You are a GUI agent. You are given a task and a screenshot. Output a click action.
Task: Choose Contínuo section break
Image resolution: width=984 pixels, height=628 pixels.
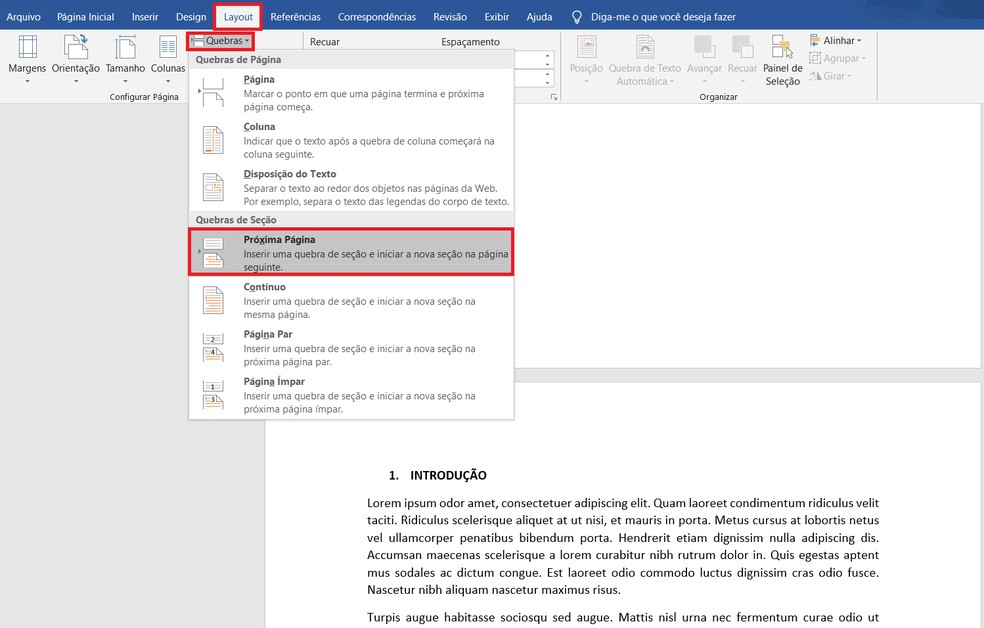[351, 300]
